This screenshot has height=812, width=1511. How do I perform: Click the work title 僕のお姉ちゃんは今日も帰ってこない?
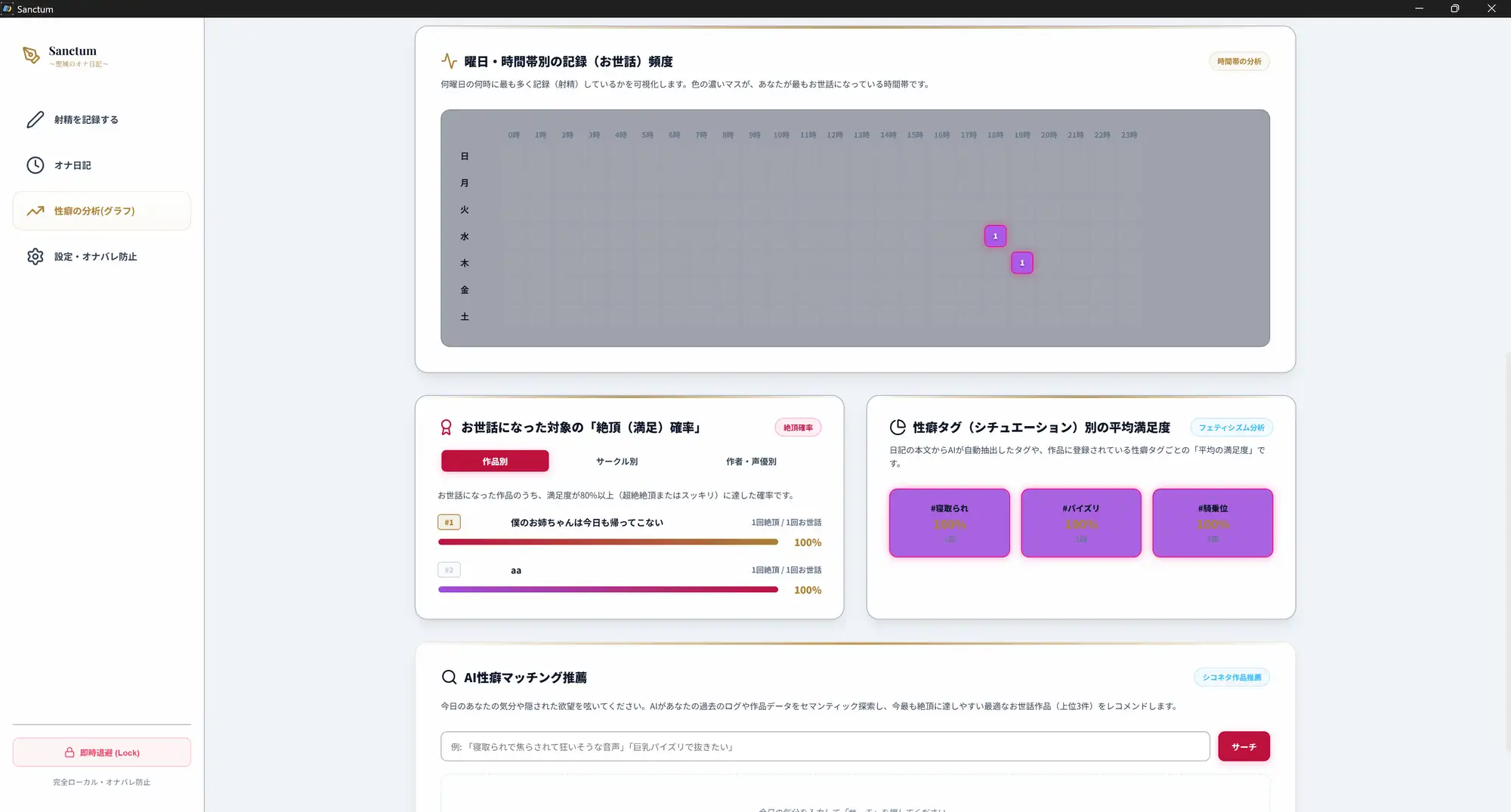tap(587, 523)
